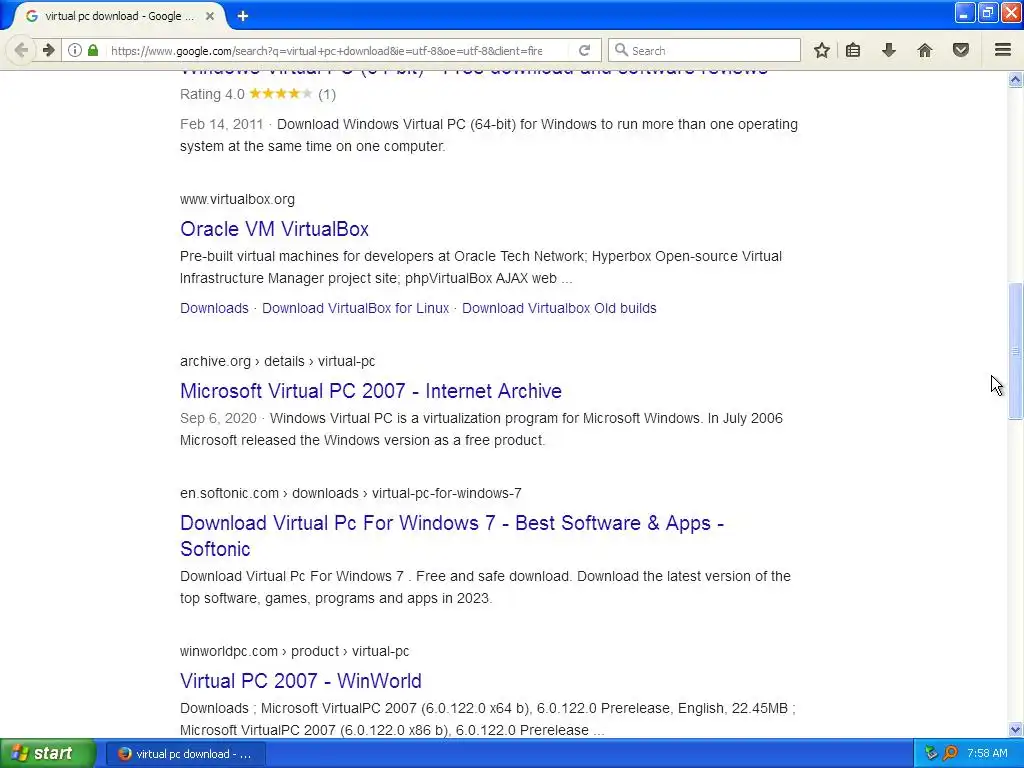Screen dimensions: 1024x768
Task: Select the Firefox taskbar button
Action: click(185, 754)
